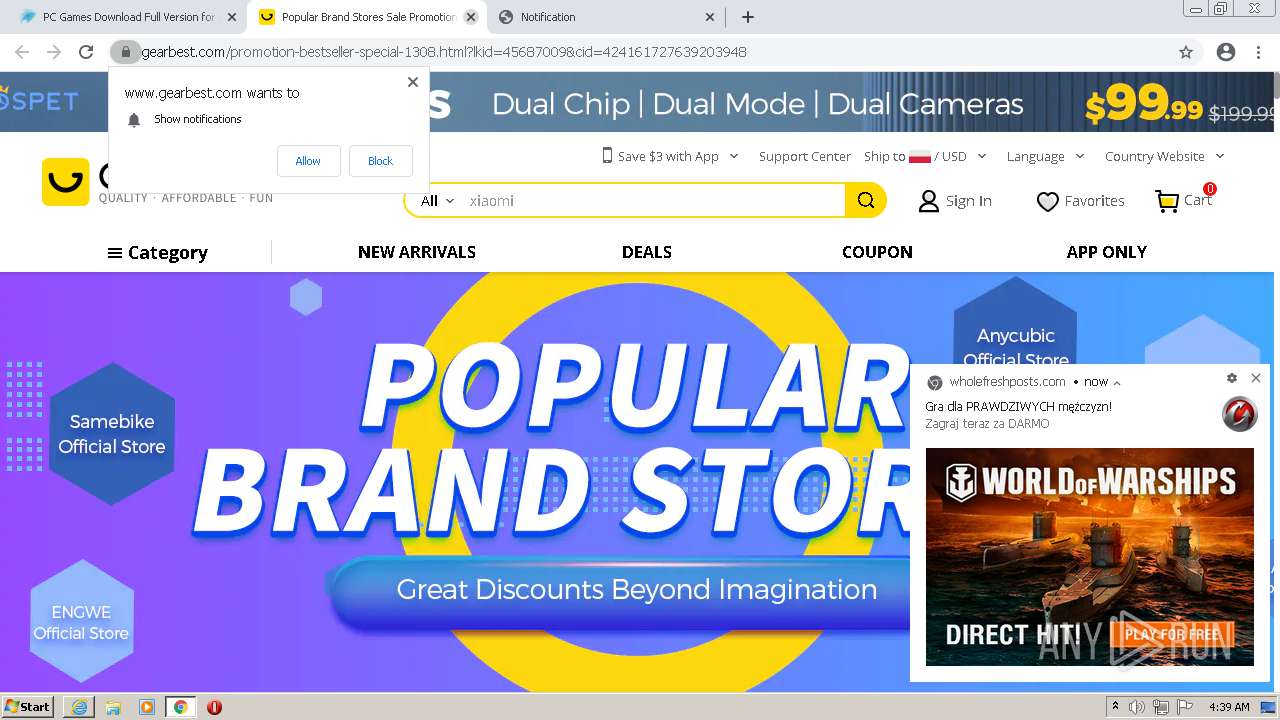Click the red Opera taskbar icon

click(x=214, y=707)
